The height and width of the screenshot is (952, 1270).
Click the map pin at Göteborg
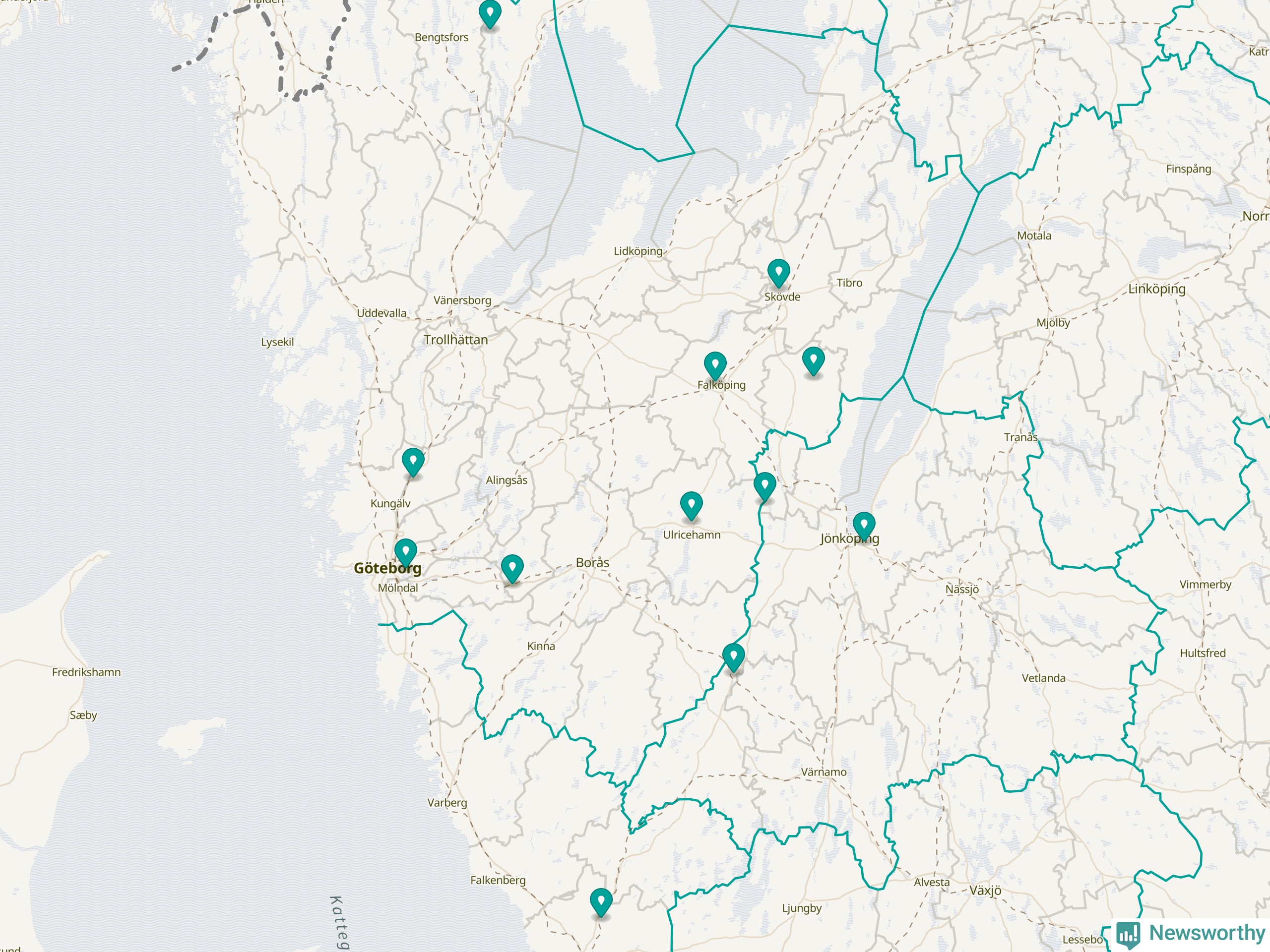(405, 553)
